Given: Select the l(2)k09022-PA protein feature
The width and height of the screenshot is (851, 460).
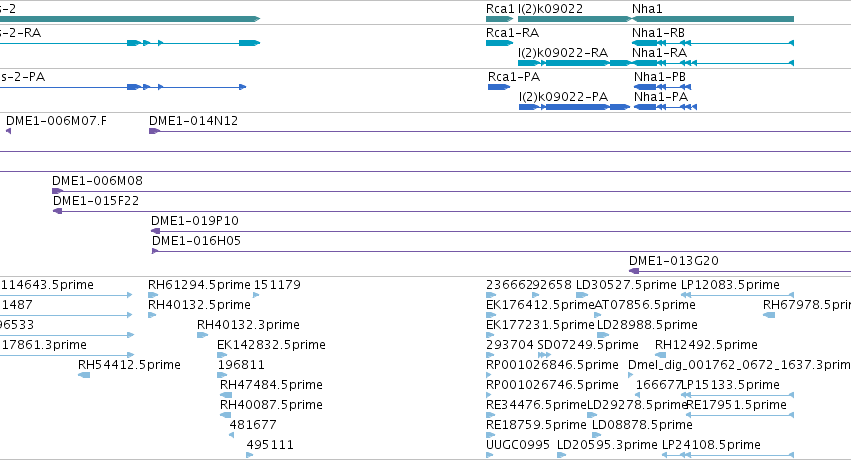Looking at the screenshot, I should point(574,107).
